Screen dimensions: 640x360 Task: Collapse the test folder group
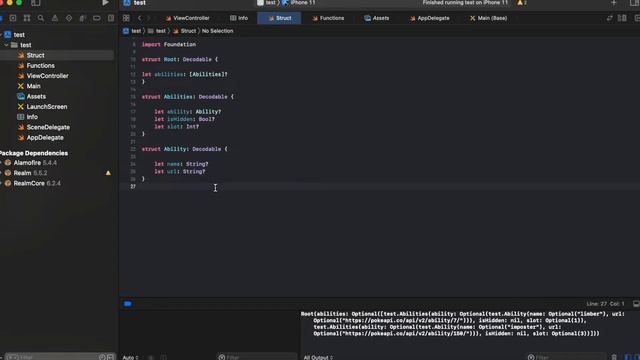(x=7, y=45)
